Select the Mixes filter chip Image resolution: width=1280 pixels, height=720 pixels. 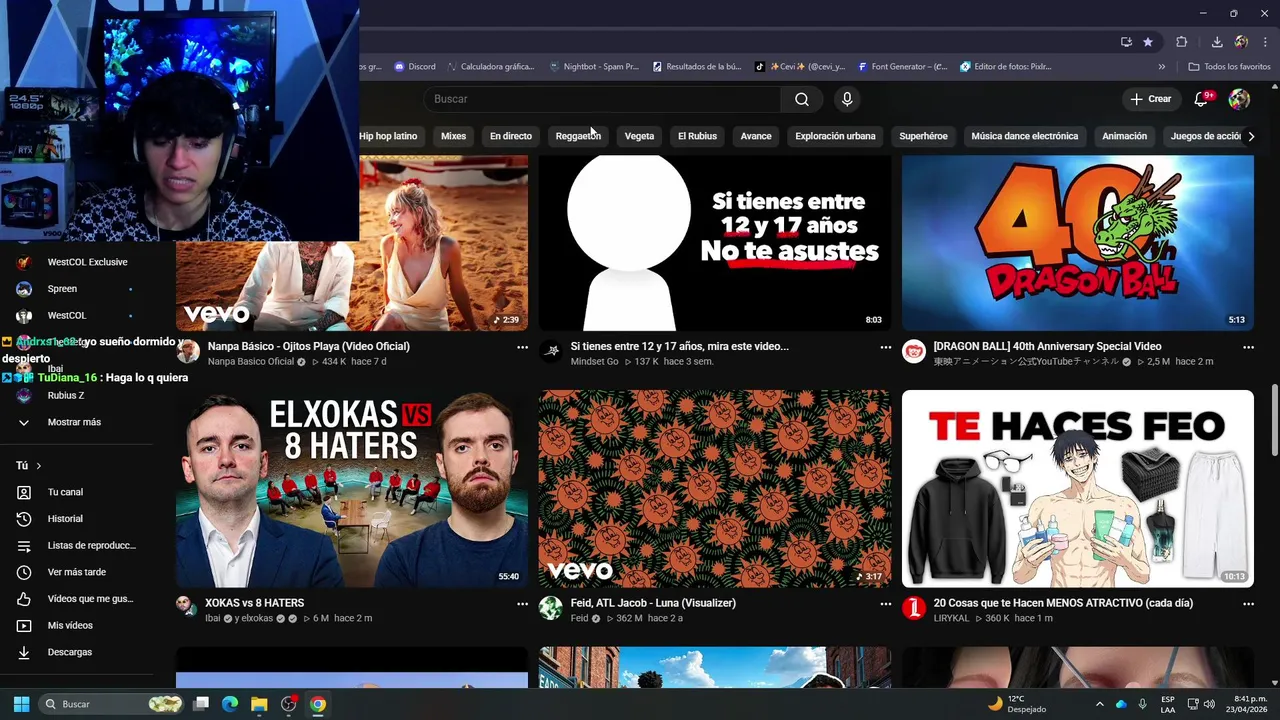tap(454, 136)
